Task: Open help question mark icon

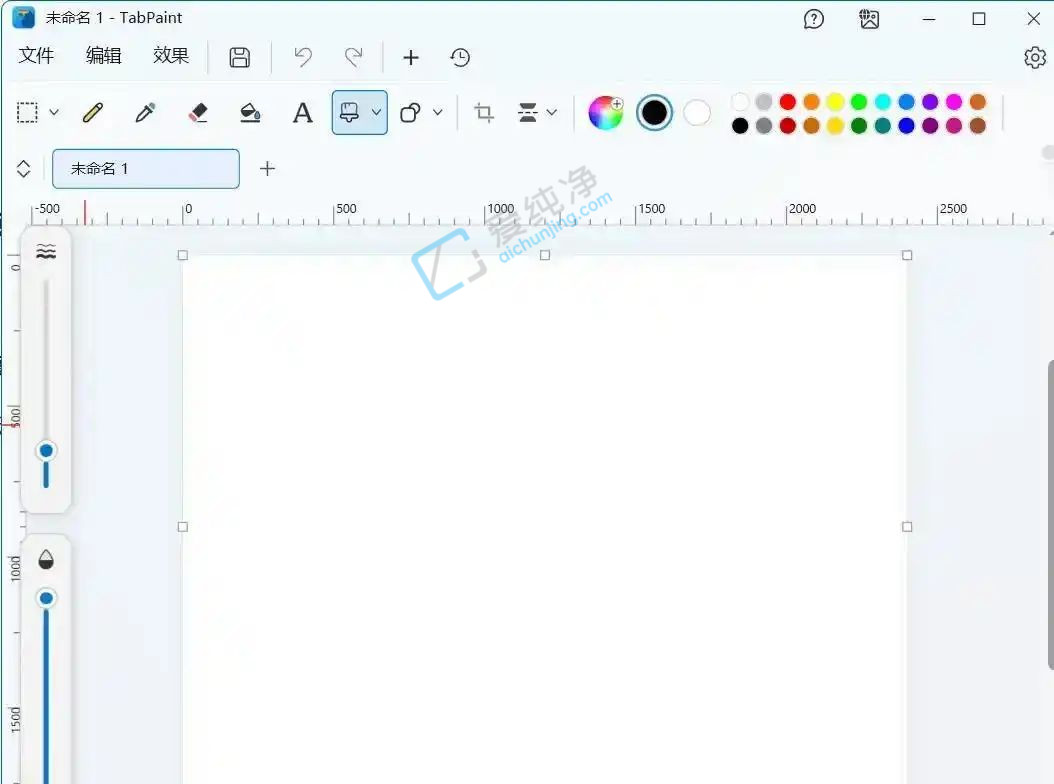Action: [x=813, y=19]
